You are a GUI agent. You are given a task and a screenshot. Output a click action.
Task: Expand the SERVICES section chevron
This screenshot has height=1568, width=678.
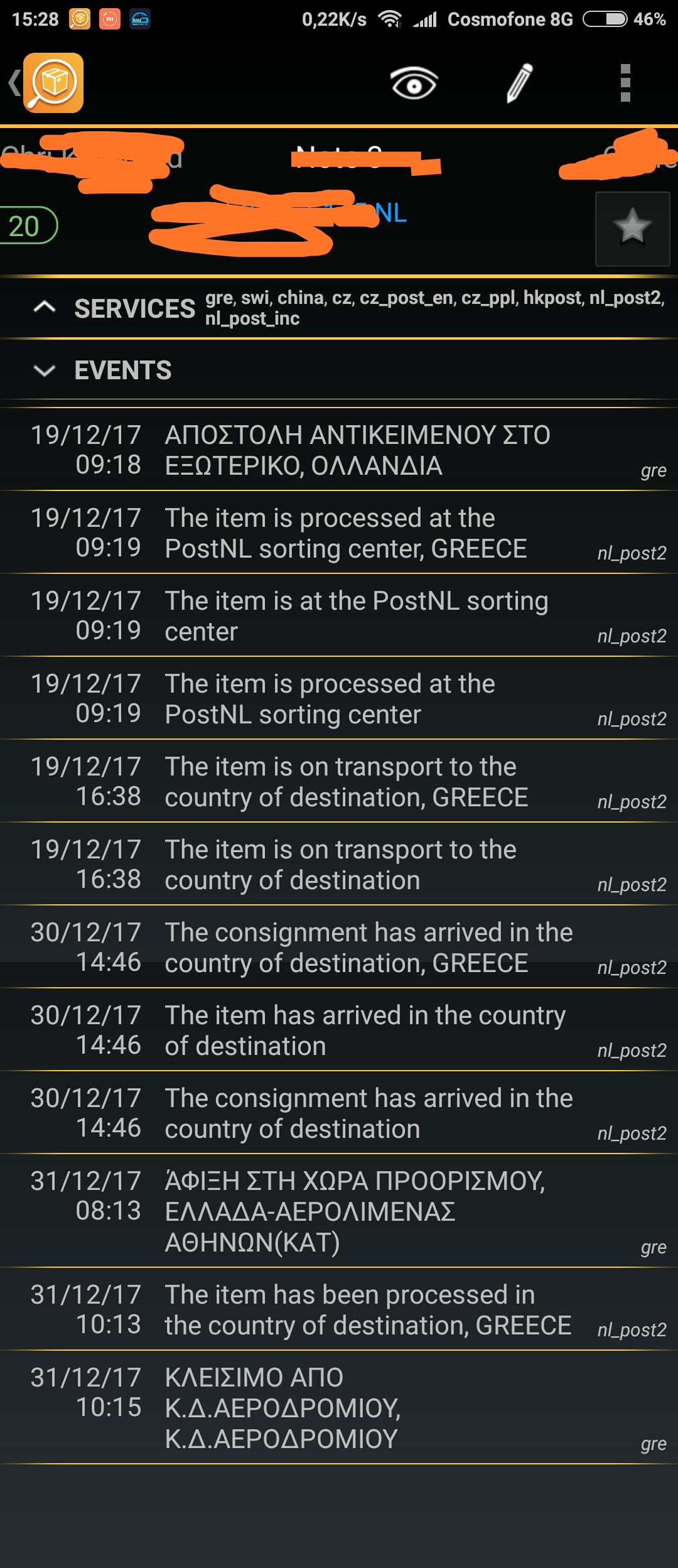pos(45,308)
